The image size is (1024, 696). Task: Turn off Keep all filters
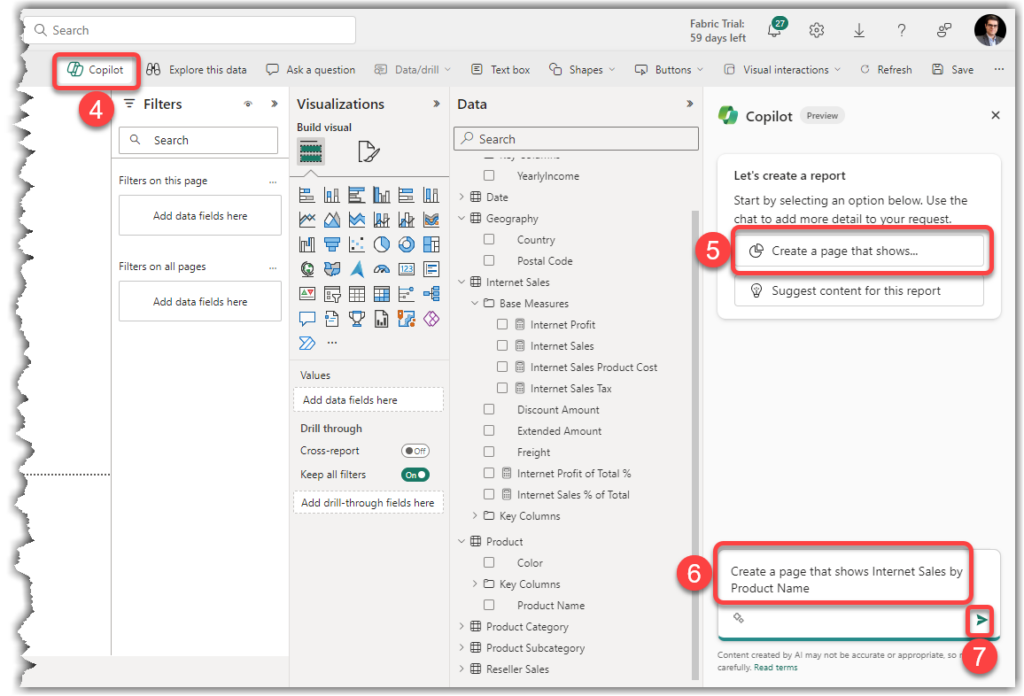[415, 474]
